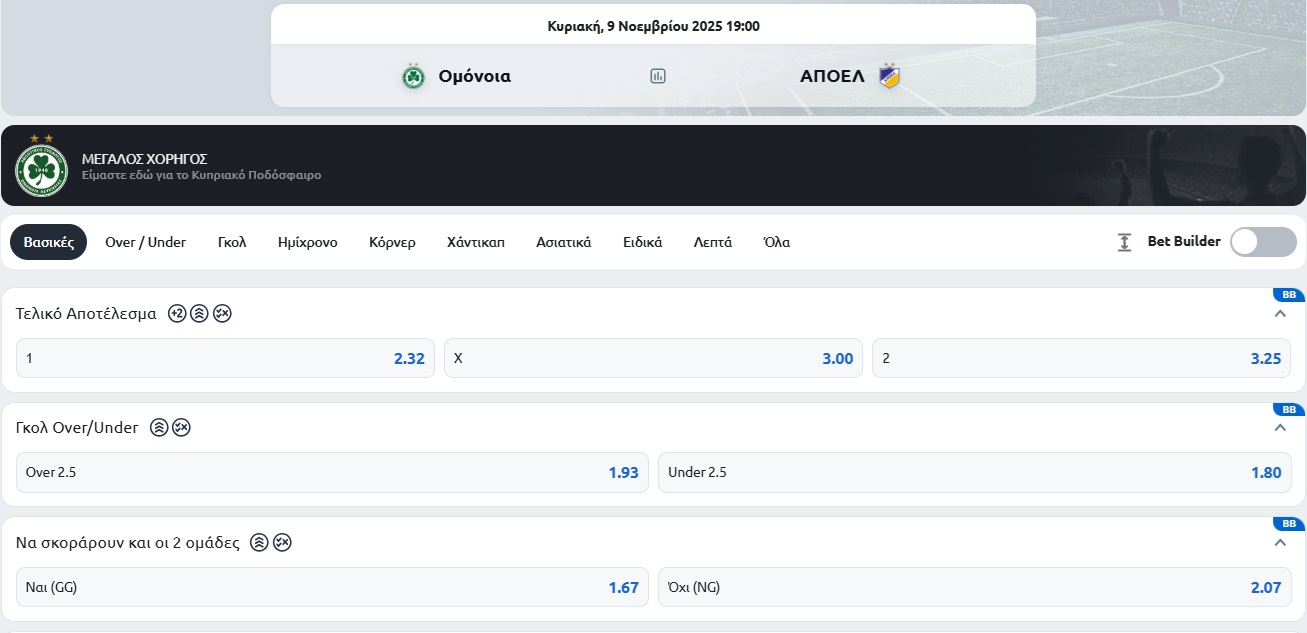Select the Ημίχρονο tab
Viewport: 1307px width, 633px height.
pos(308,242)
